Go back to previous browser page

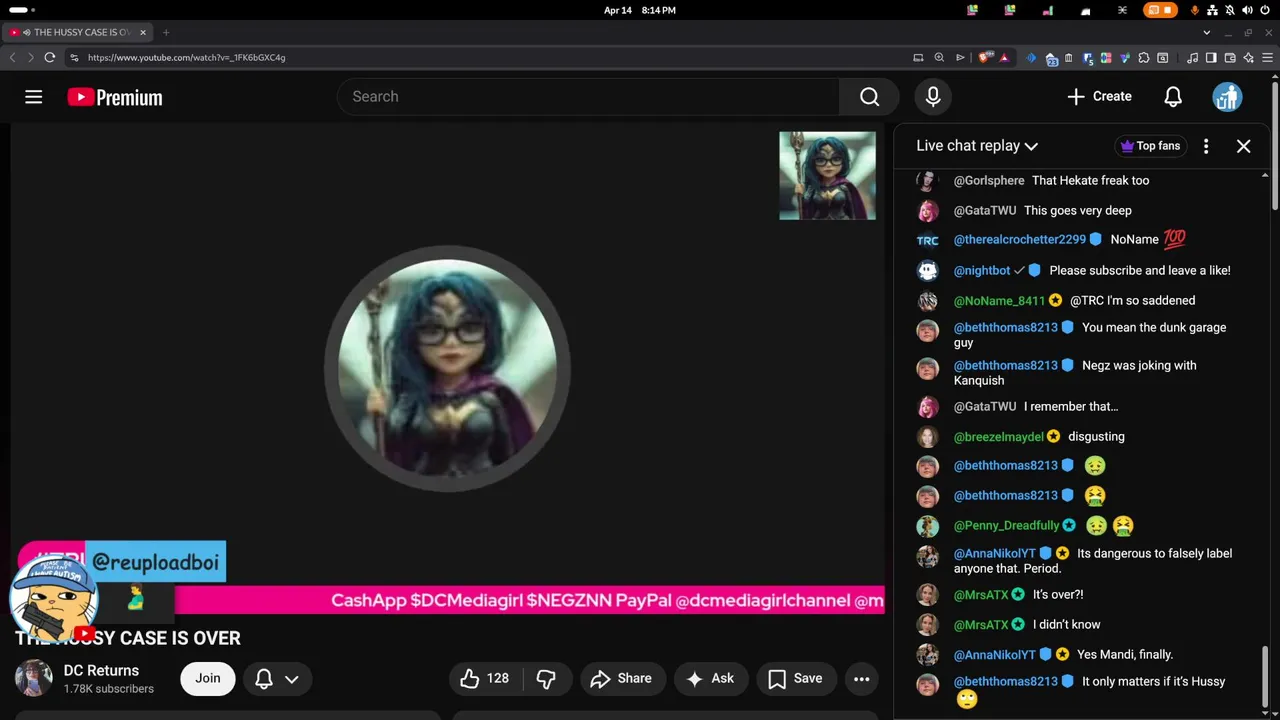click(12, 57)
